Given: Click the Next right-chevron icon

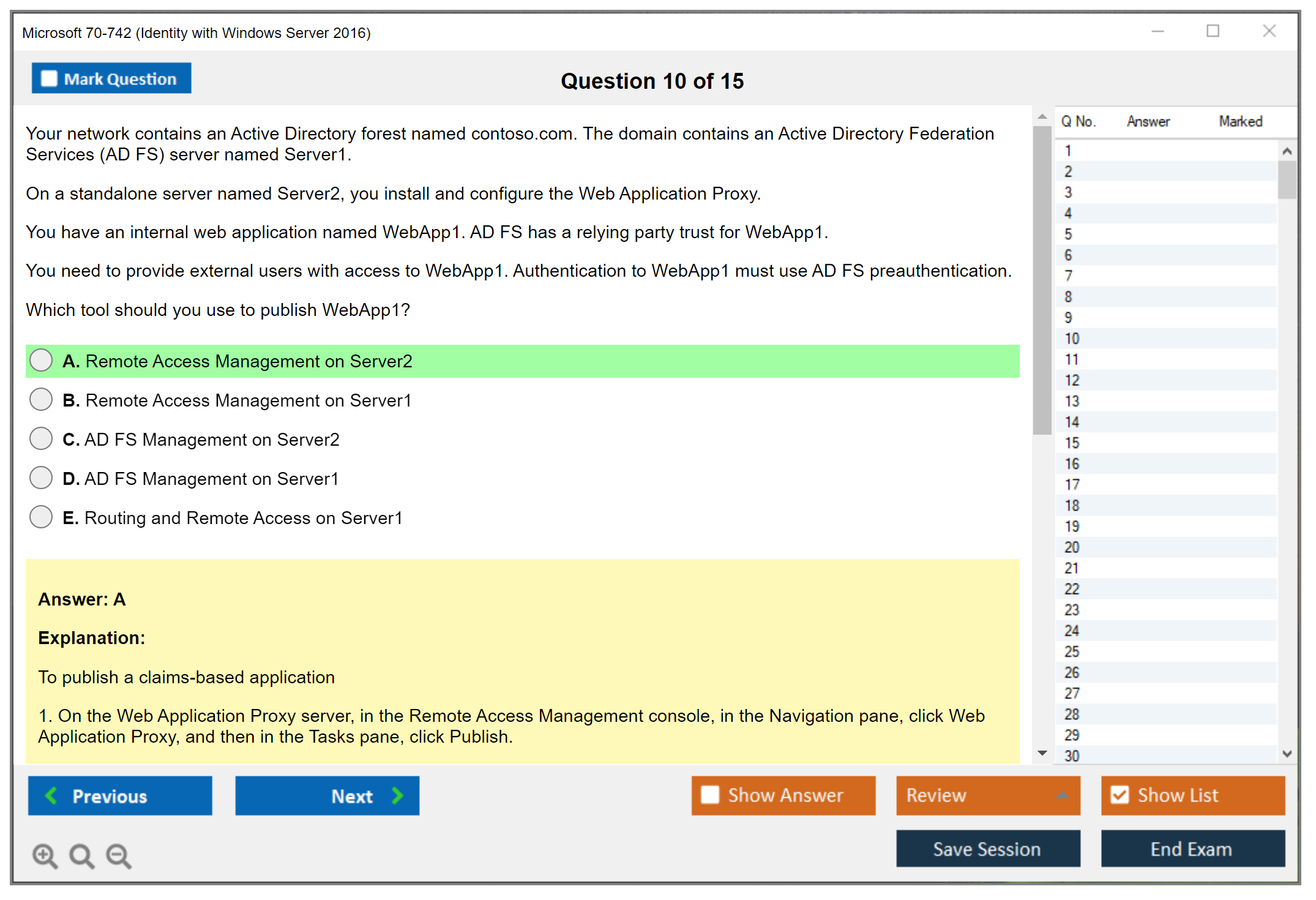Looking at the screenshot, I should tap(397, 795).
